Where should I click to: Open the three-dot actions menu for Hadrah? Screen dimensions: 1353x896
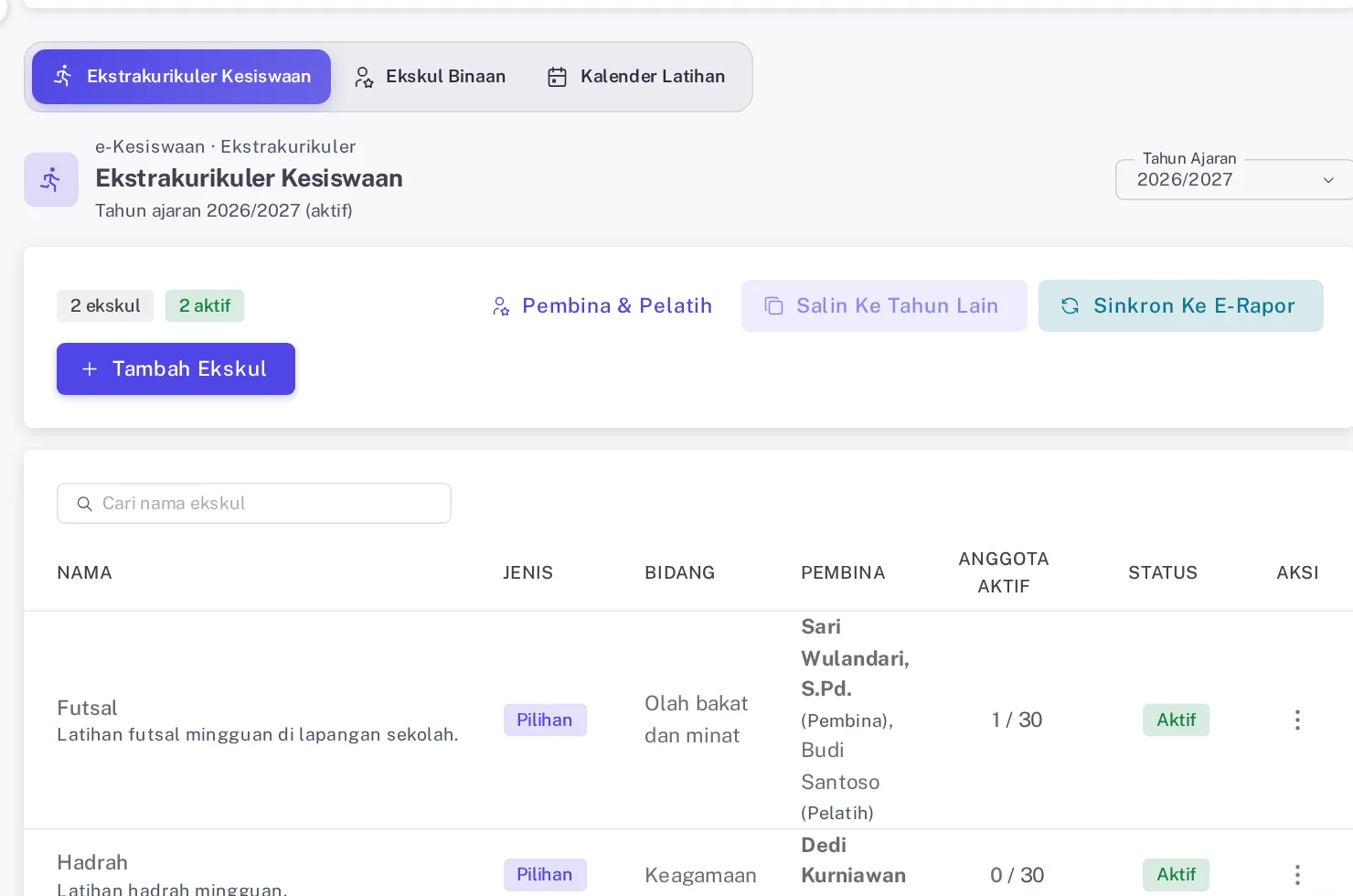tap(1297, 875)
